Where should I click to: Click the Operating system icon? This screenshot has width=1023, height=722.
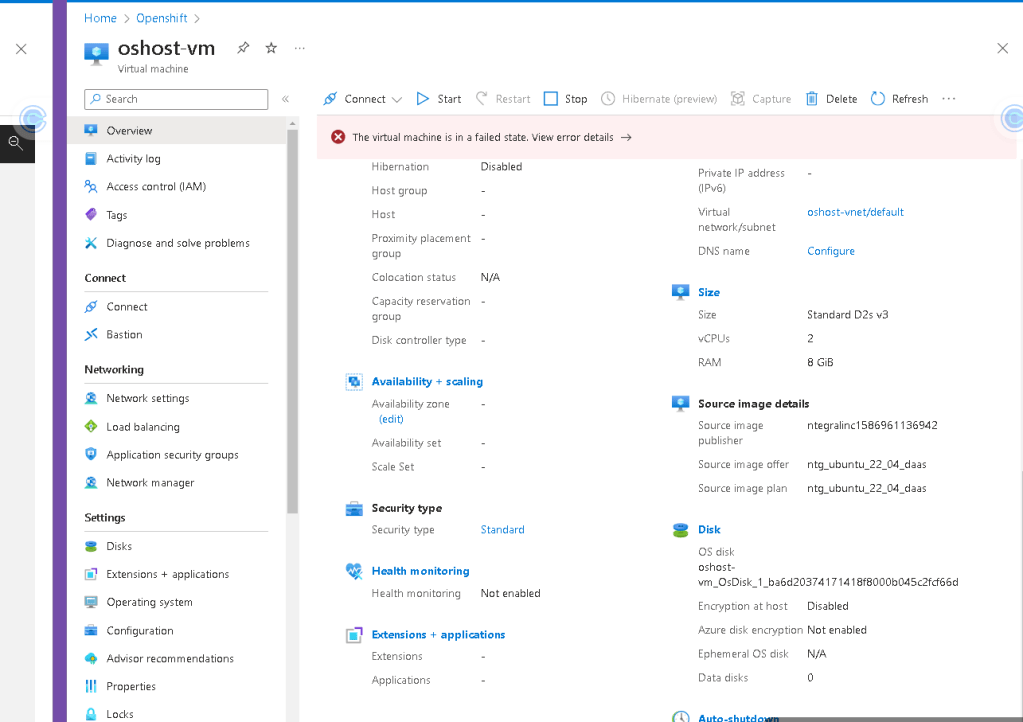[x=91, y=602]
